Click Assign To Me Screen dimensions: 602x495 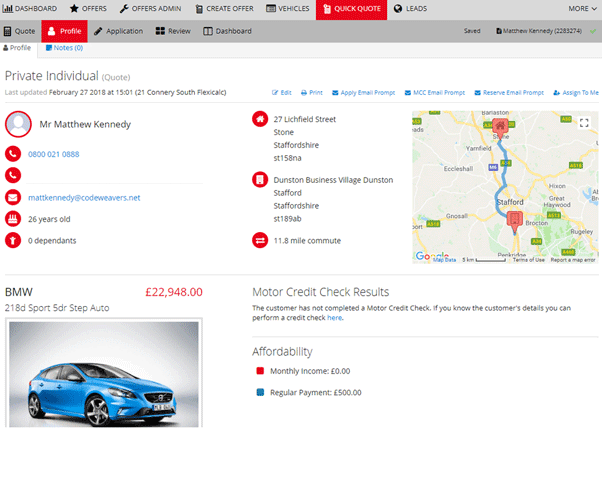click(x=576, y=93)
